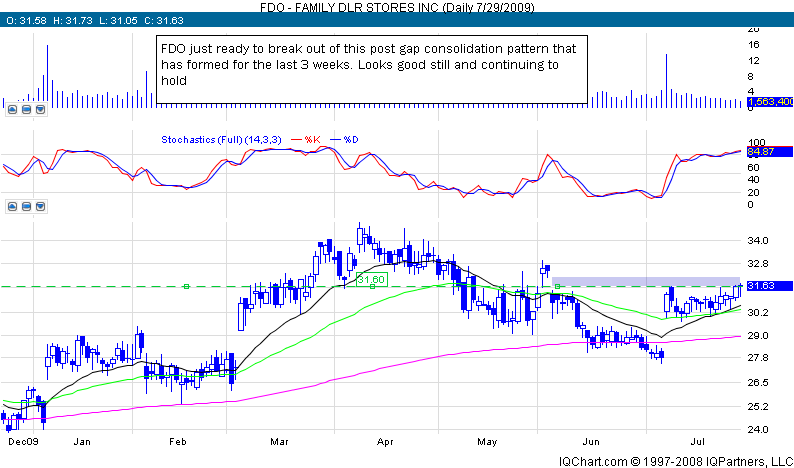Click the up-arrow icon in the Stochastics pane

[x=12, y=207]
